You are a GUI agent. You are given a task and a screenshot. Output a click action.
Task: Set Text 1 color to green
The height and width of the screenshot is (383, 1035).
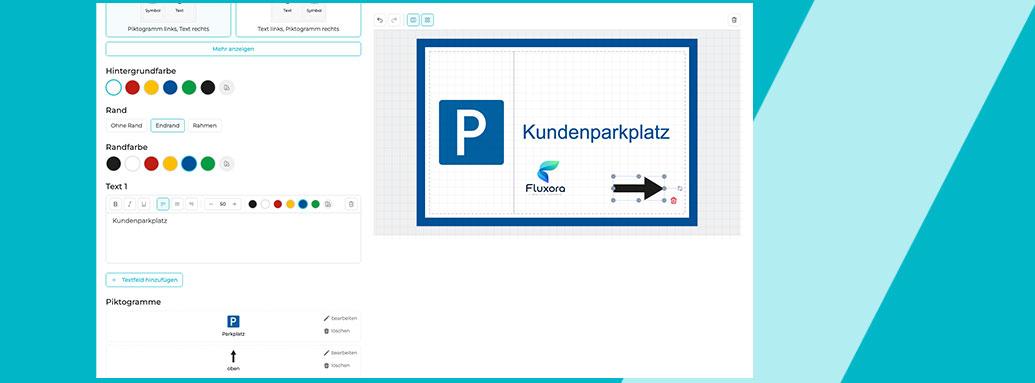[316, 204]
